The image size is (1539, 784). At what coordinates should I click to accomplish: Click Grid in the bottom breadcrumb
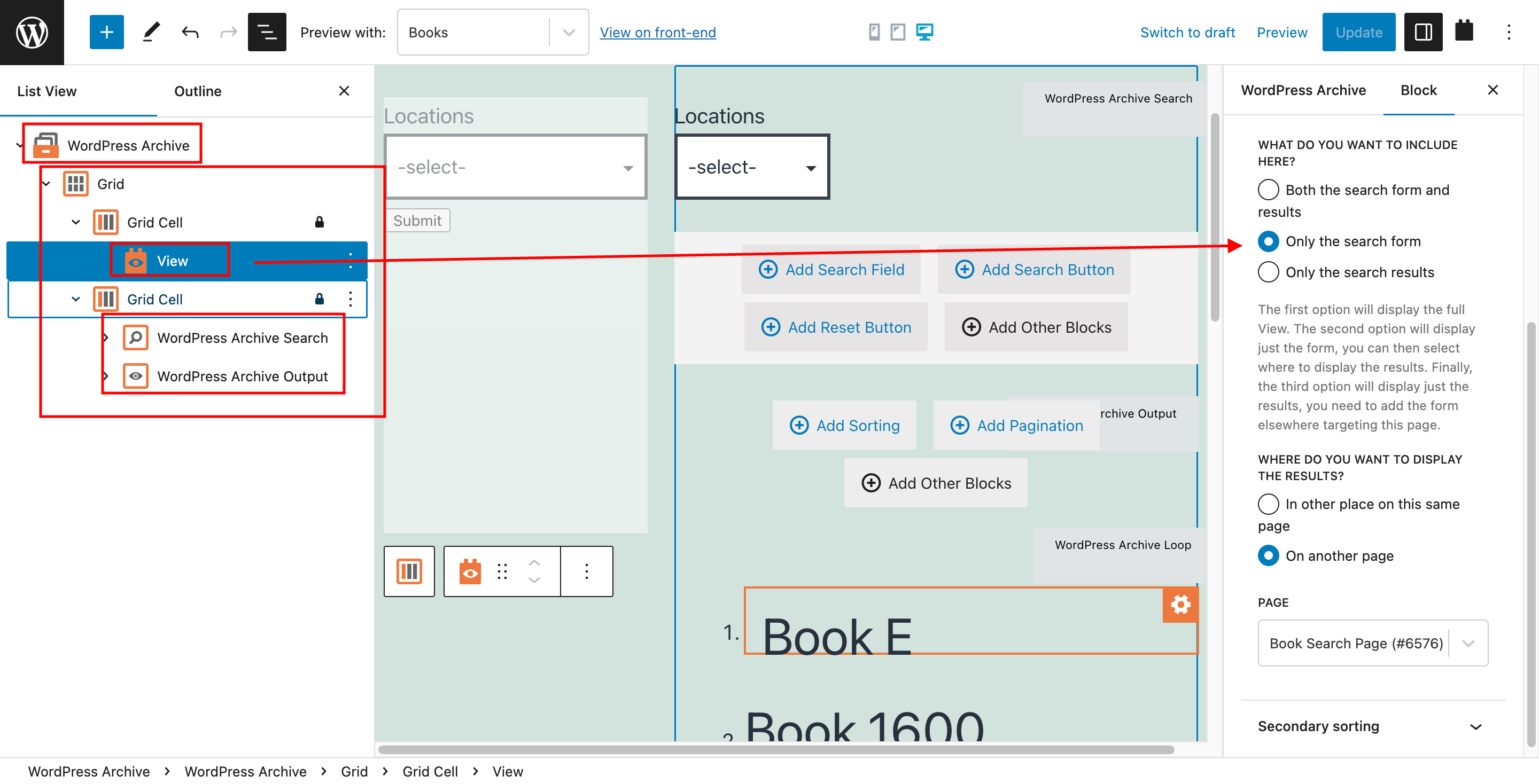[x=354, y=771]
